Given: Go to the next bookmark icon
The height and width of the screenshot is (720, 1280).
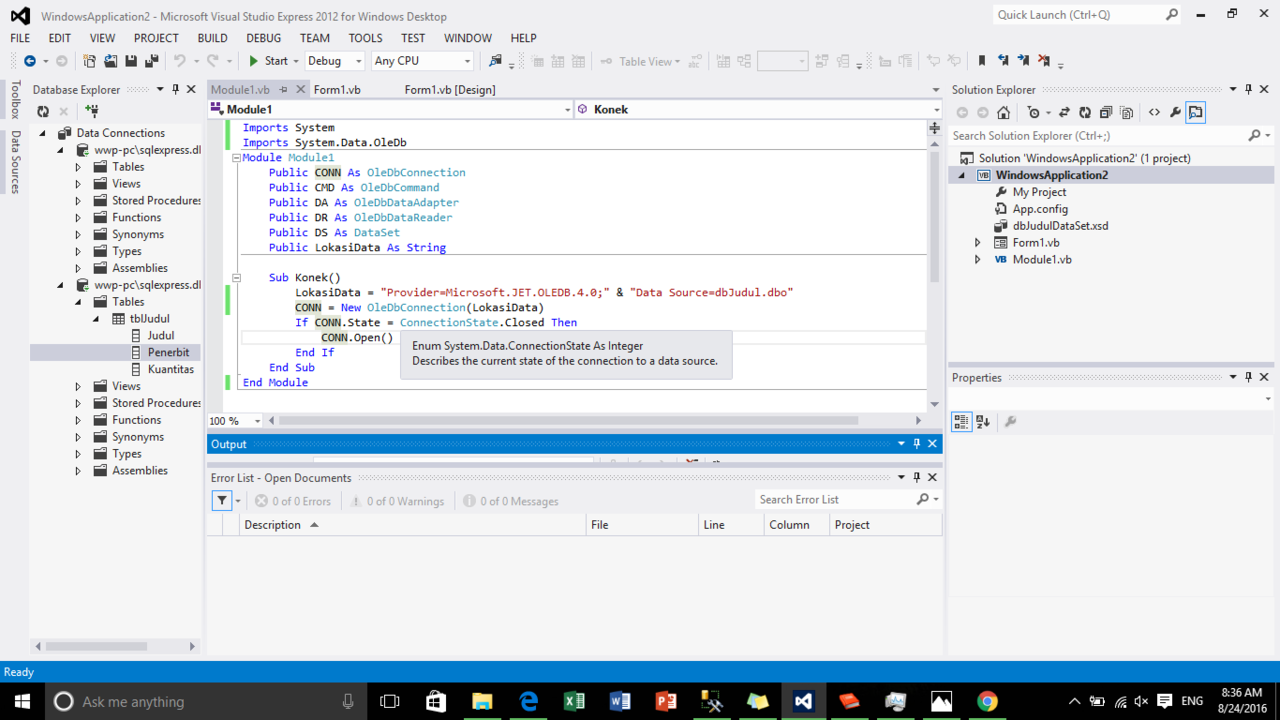Looking at the screenshot, I should (1024, 61).
